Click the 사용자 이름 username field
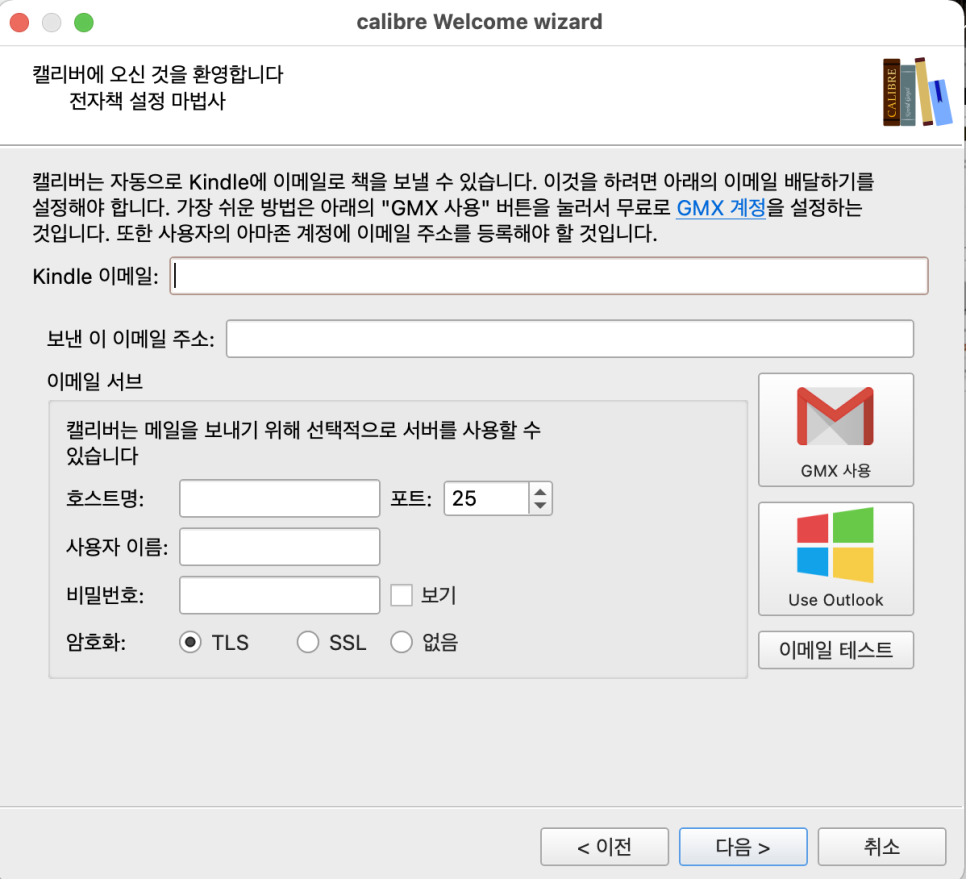Image resolution: width=966 pixels, height=879 pixels. click(280, 547)
